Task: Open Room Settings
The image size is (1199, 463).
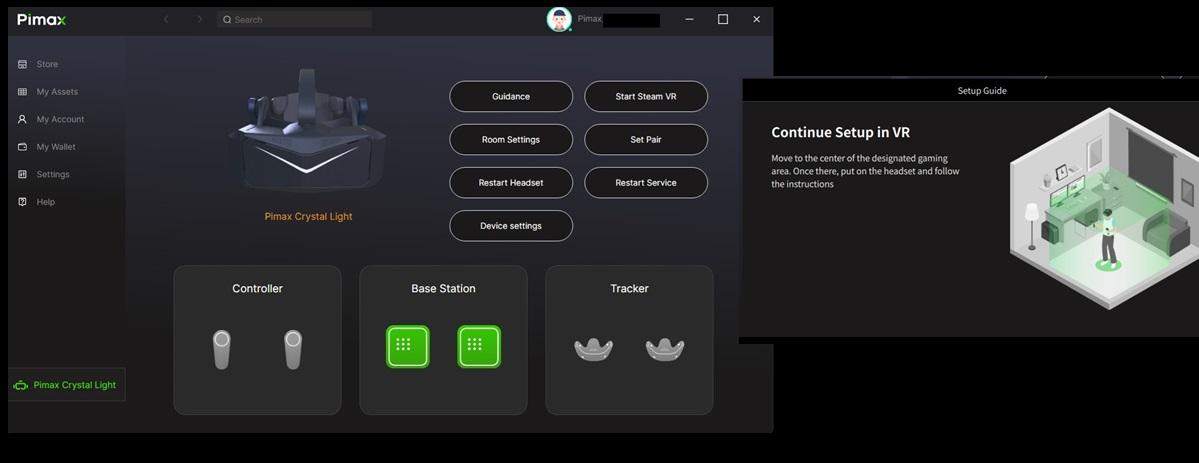Action: click(x=511, y=140)
